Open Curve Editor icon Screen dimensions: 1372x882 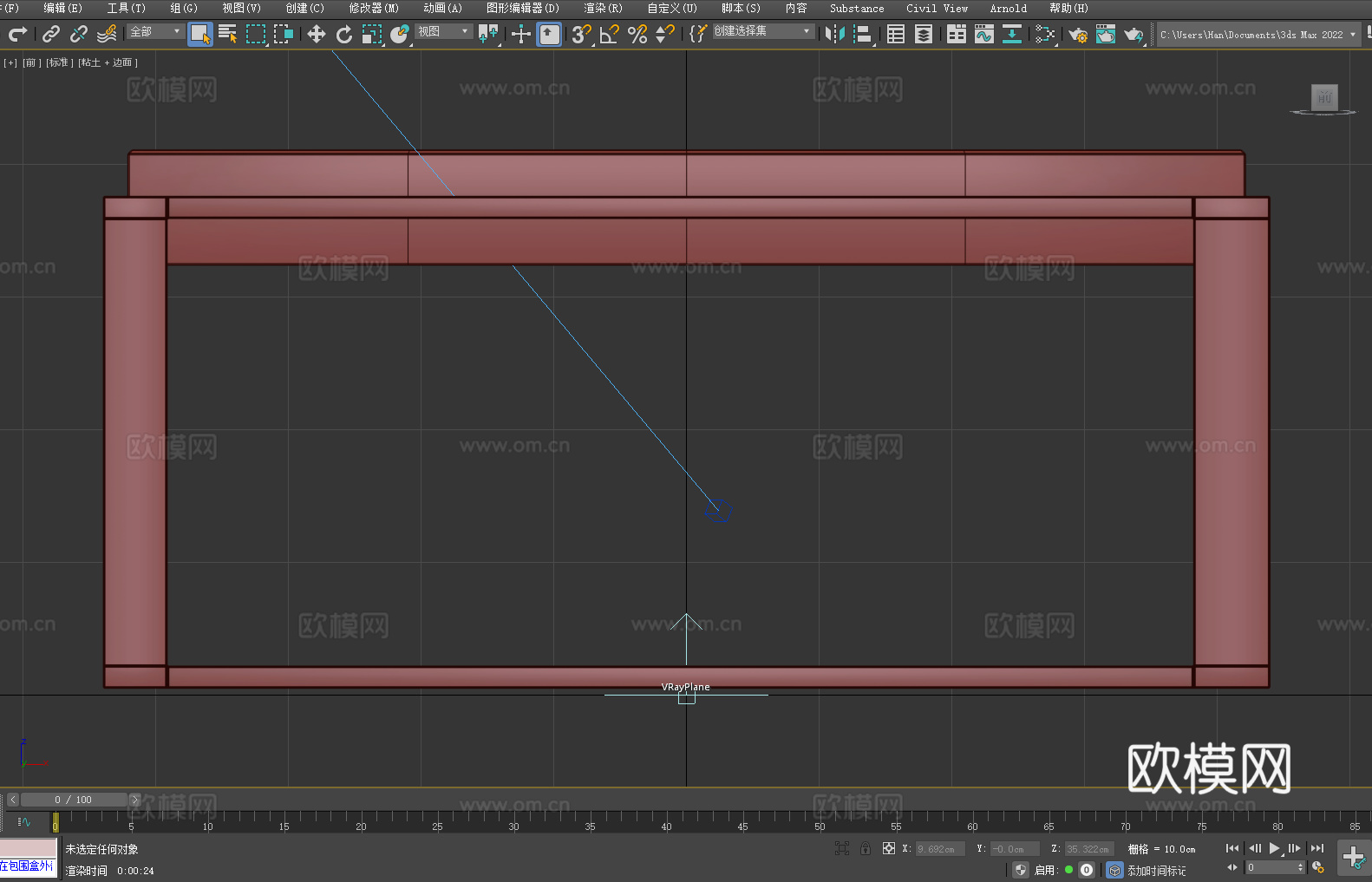tap(984, 34)
